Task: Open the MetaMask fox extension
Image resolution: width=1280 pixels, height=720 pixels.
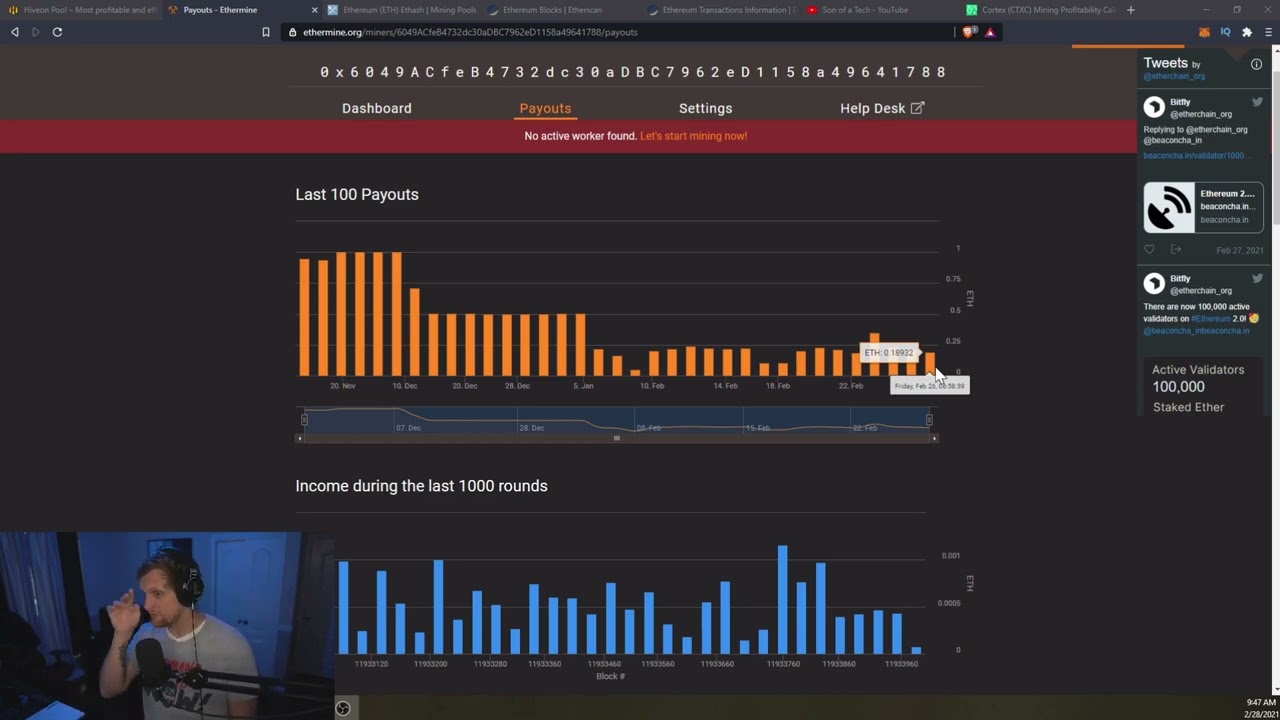Action: pyautogui.click(x=1204, y=32)
